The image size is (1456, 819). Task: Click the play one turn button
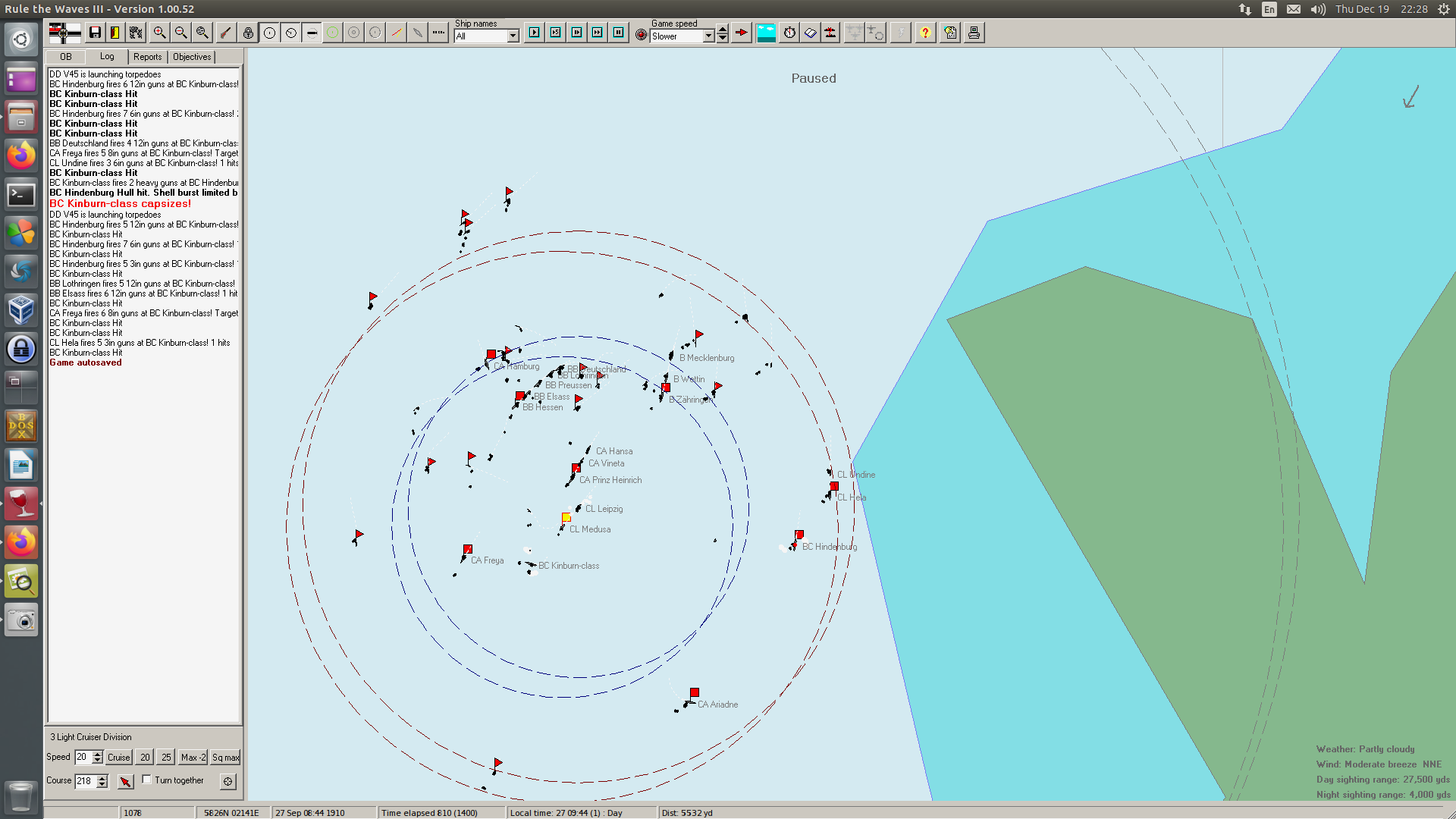pos(535,33)
